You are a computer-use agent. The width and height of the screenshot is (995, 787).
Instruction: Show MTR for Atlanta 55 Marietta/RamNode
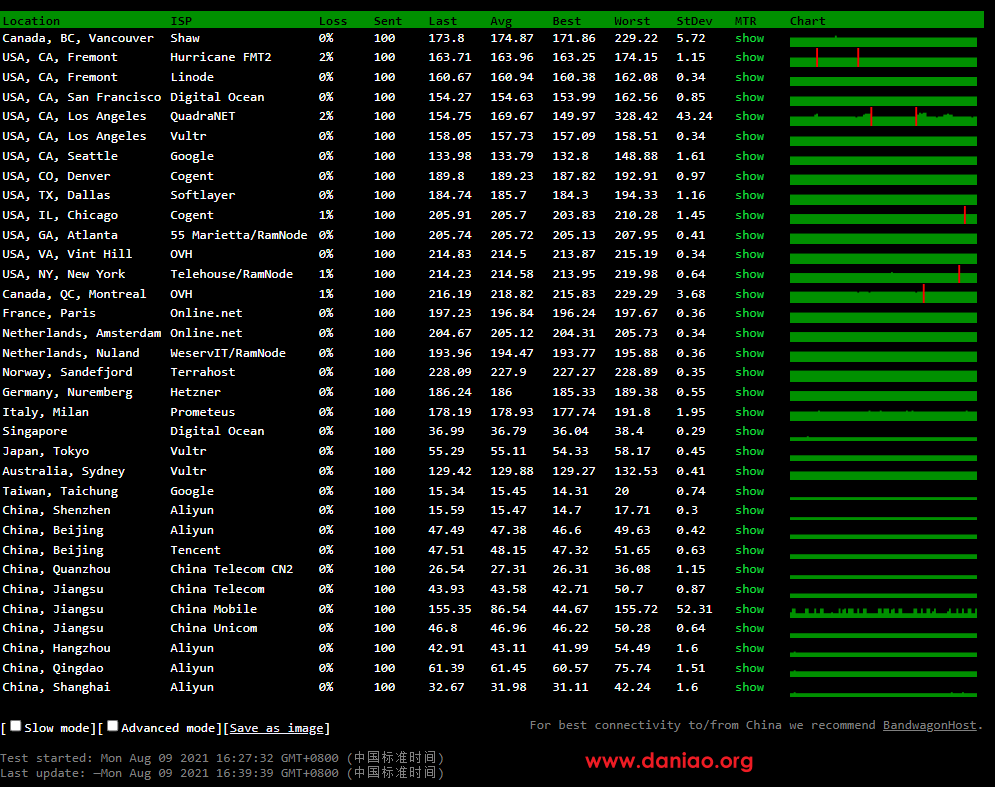749,235
